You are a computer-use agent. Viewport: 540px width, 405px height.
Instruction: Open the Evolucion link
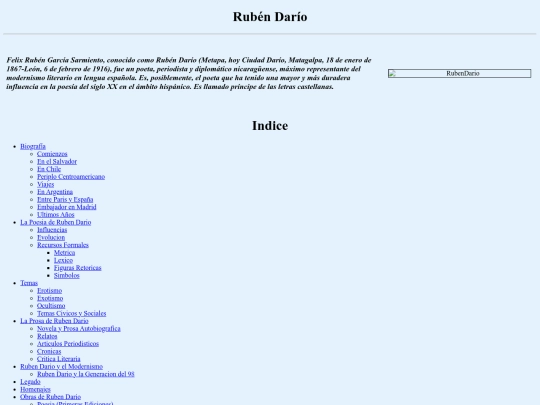[51, 237]
